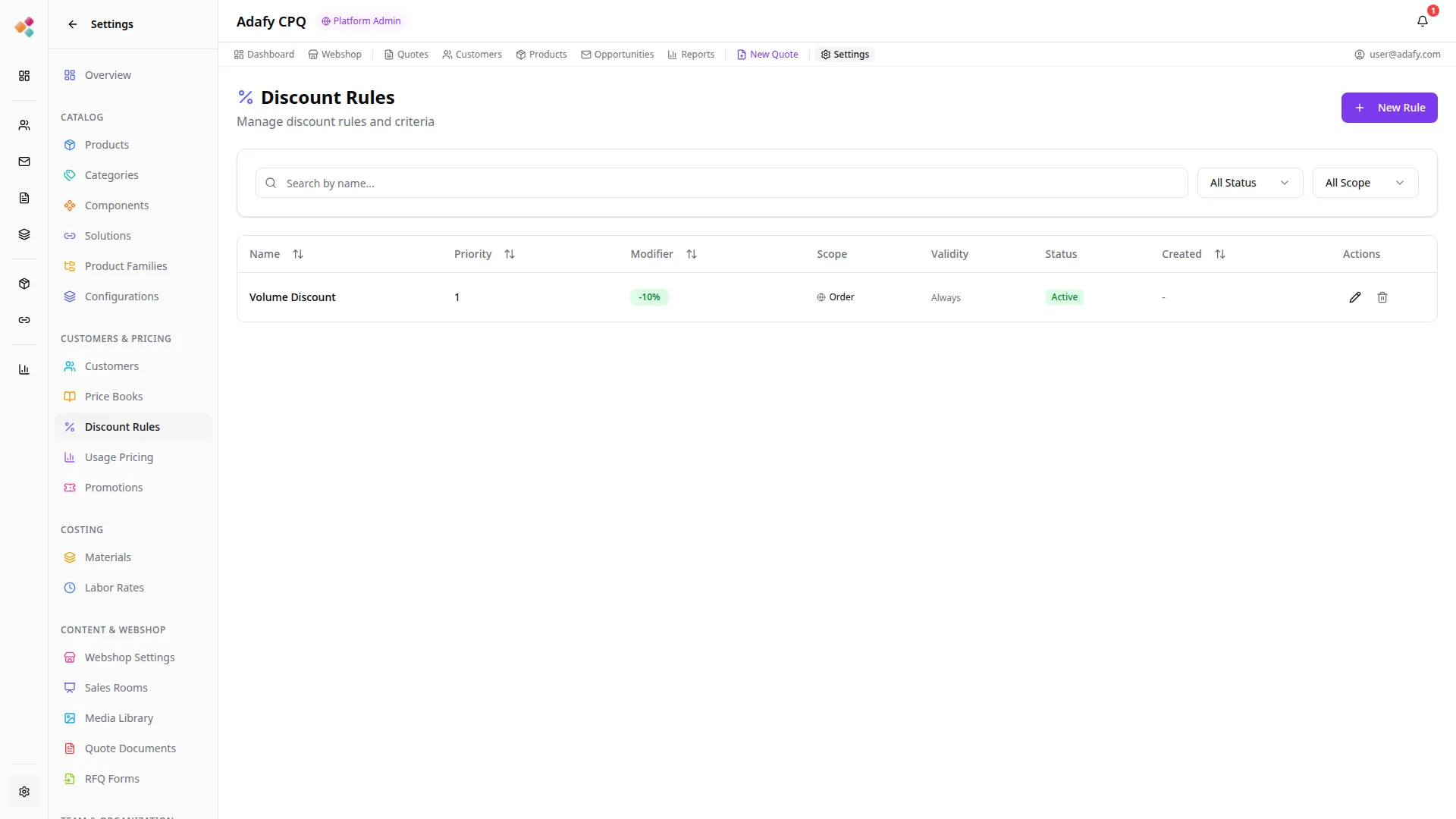Create a new rule with the New Rule button

[1389, 108]
